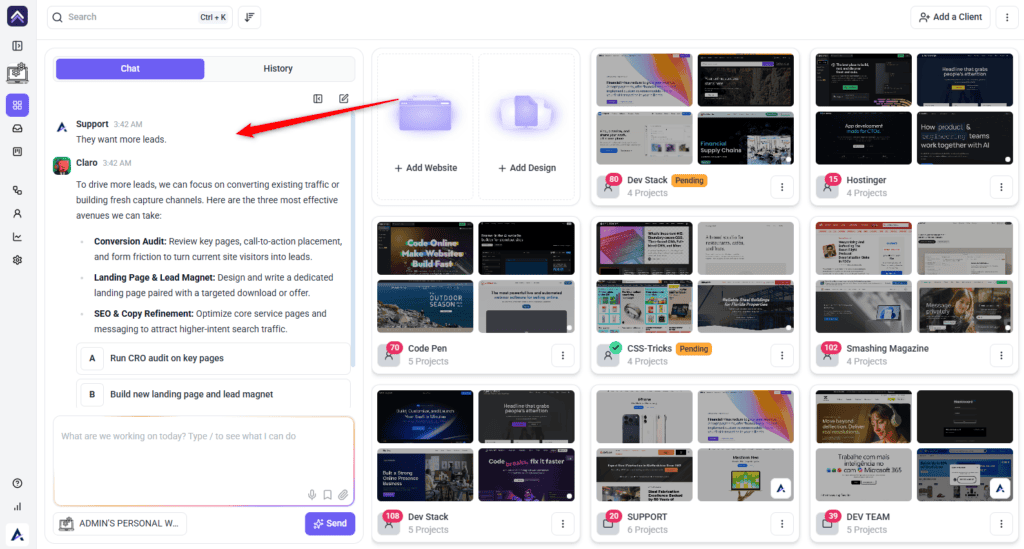Click the attachment paperclip icon

(343, 495)
